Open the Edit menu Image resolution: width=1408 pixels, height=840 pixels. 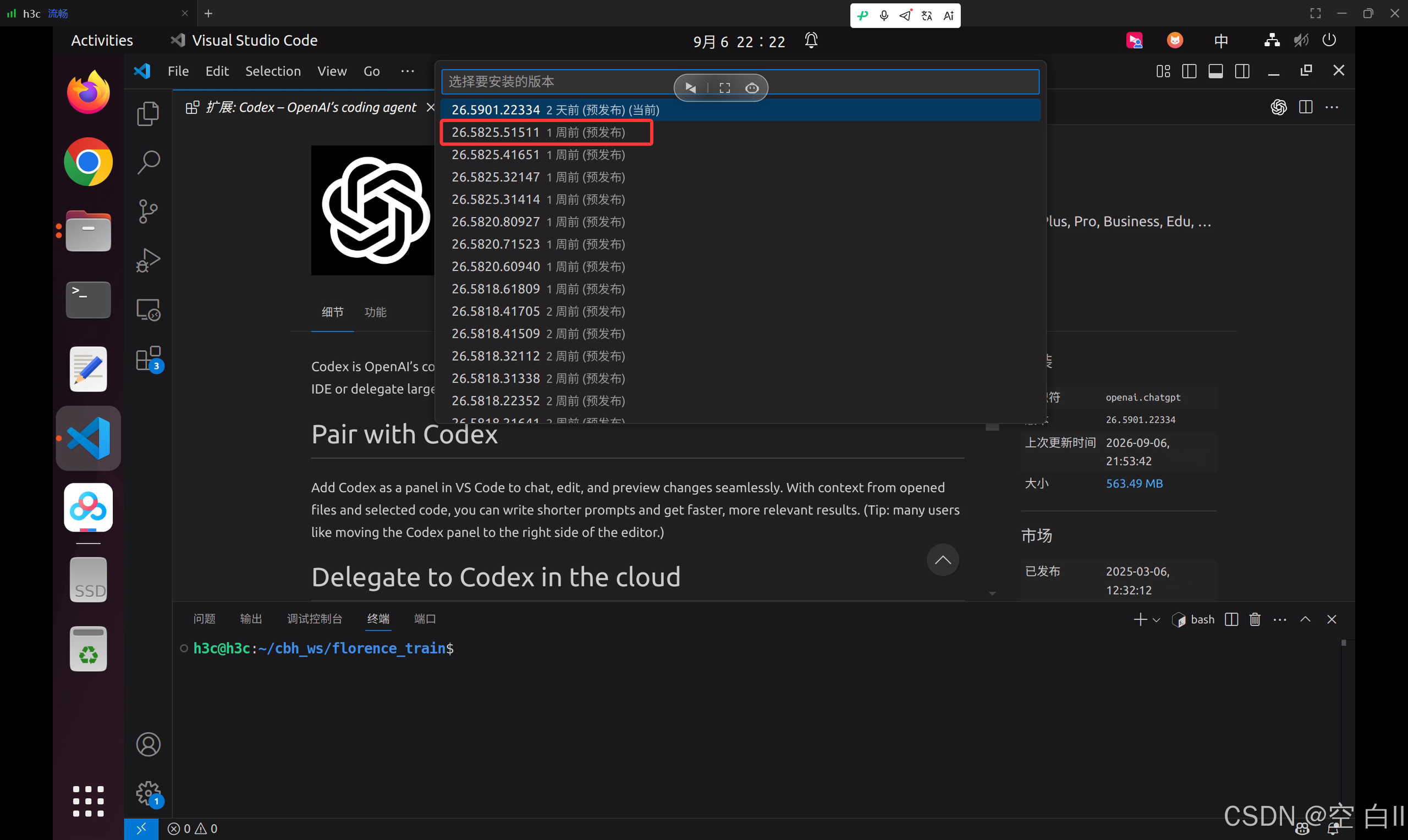click(217, 71)
